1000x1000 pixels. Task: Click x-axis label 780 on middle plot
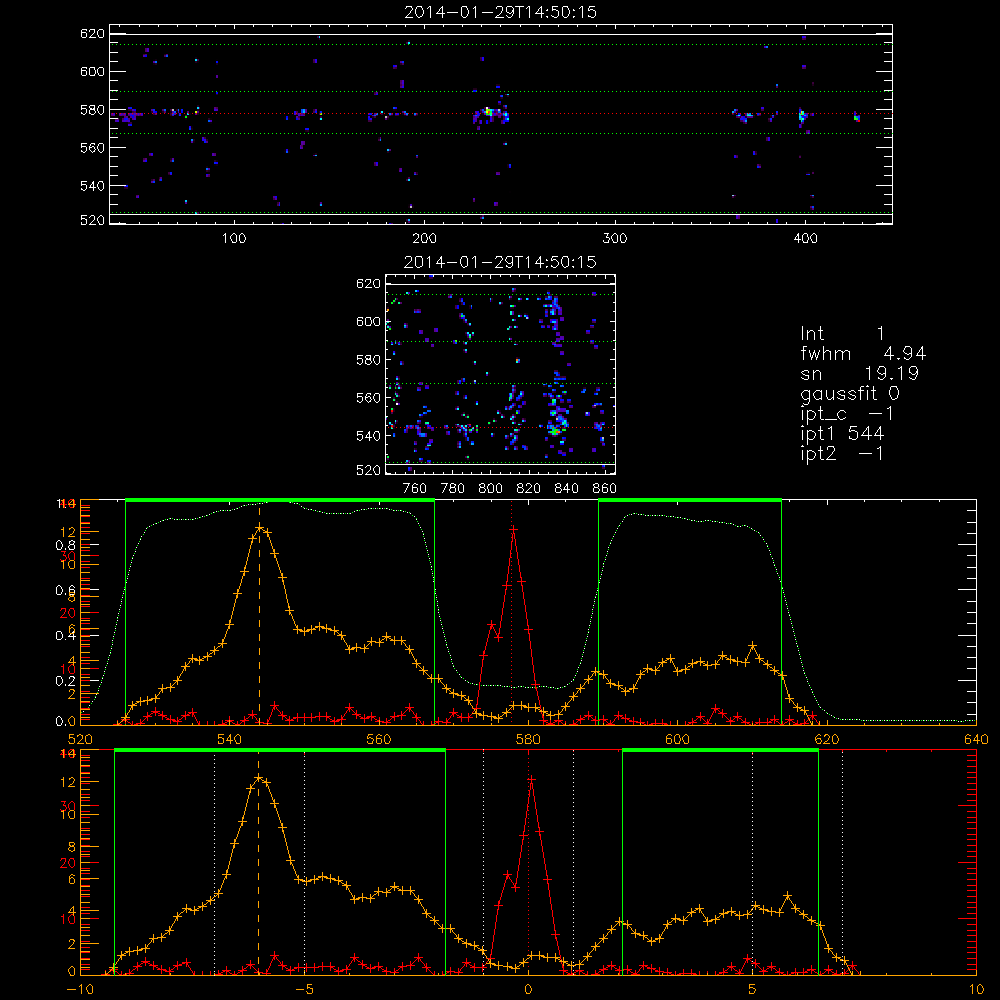[453, 489]
